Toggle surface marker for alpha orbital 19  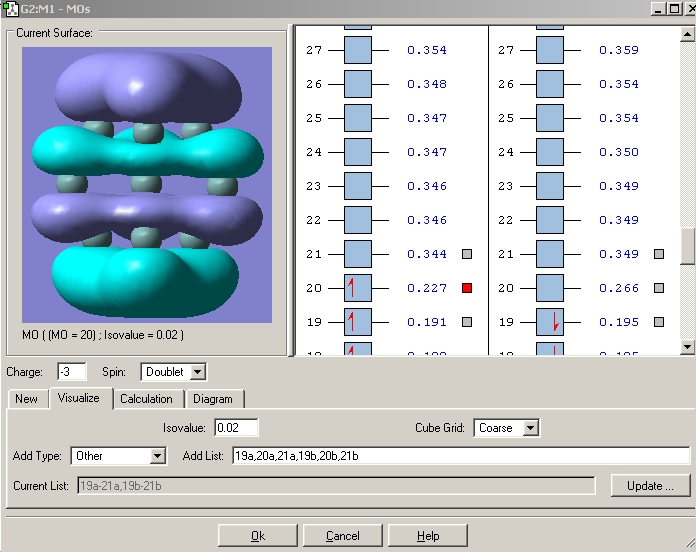tap(467, 322)
